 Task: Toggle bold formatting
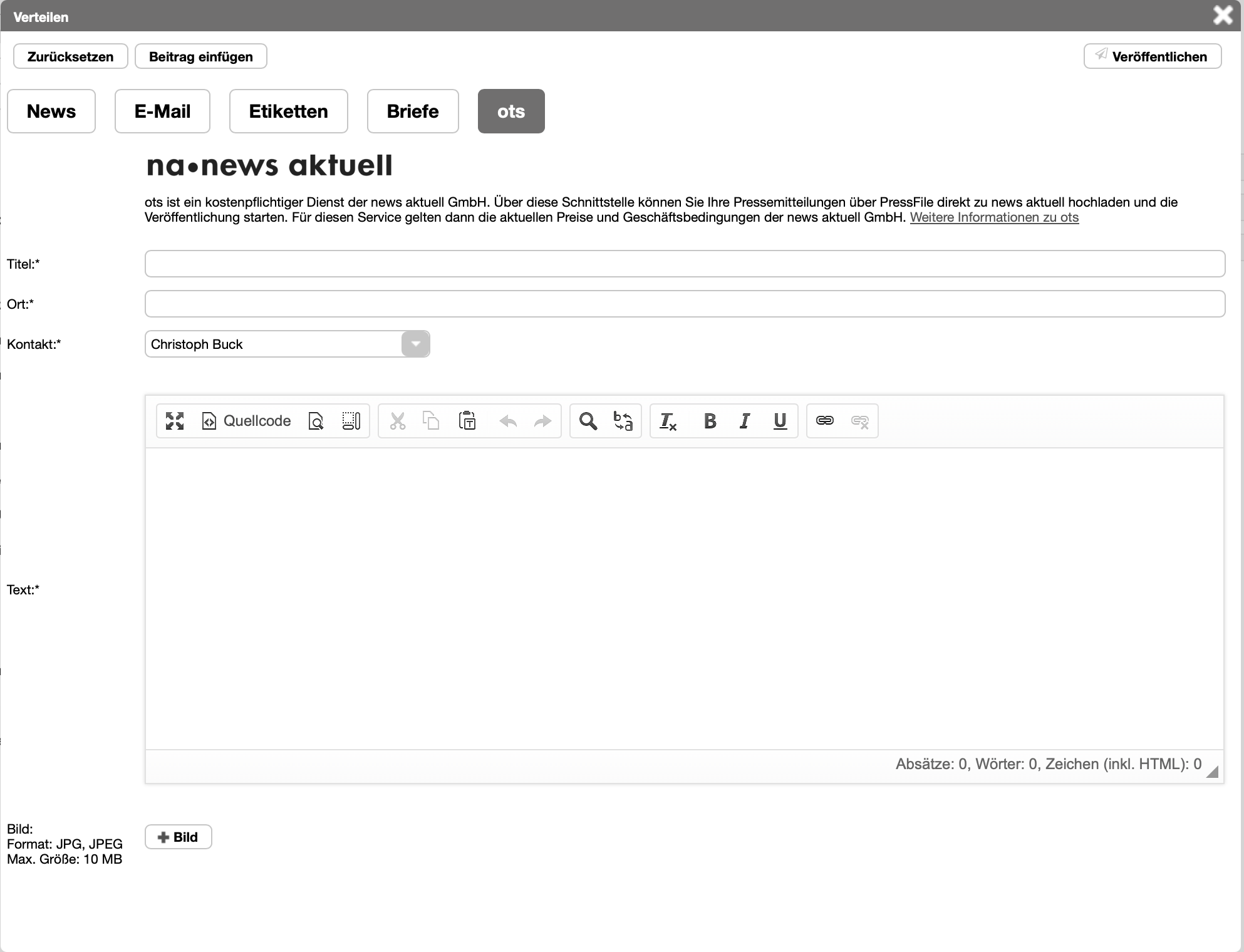[x=710, y=421]
